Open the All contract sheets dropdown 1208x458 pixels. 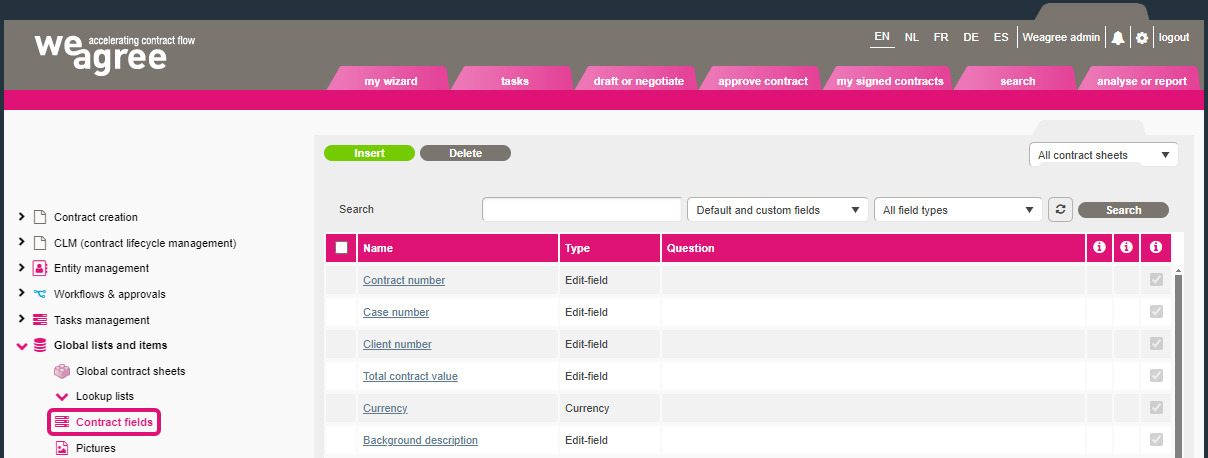[x=1104, y=155]
